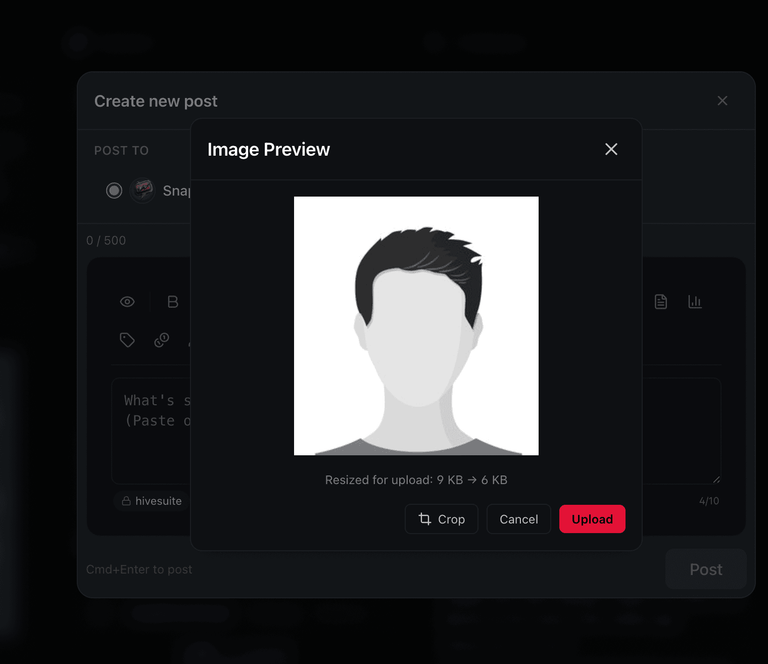Click the document icon in toolbar
This screenshot has width=768, height=664.
pos(660,302)
